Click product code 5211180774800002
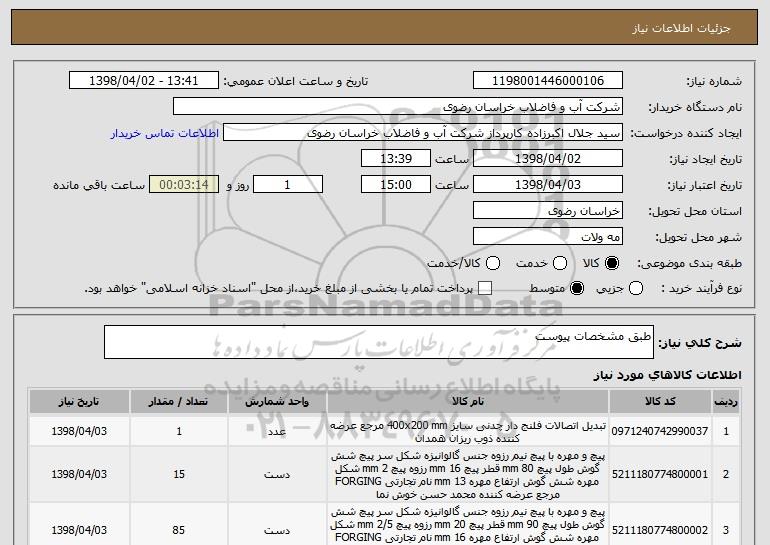This screenshot has width=770, height=545. pos(660,530)
